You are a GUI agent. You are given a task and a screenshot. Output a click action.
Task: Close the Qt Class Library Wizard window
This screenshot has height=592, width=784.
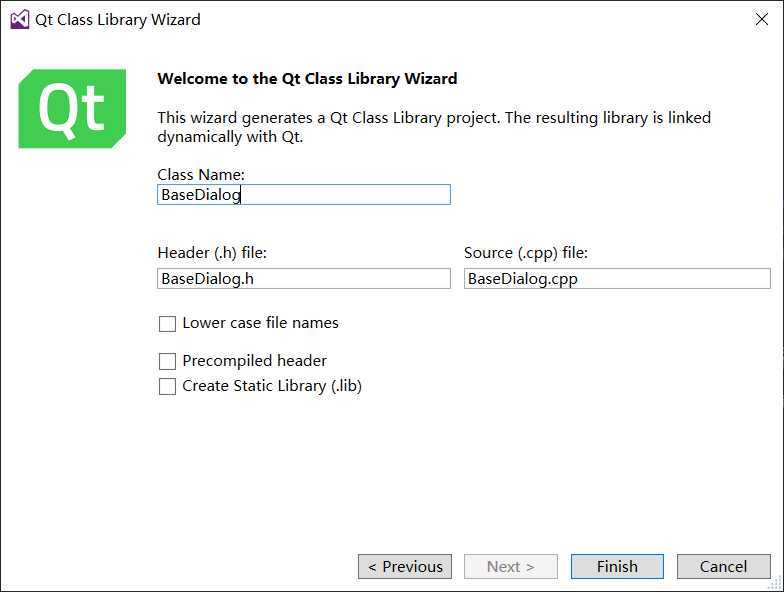(x=762, y=20)
